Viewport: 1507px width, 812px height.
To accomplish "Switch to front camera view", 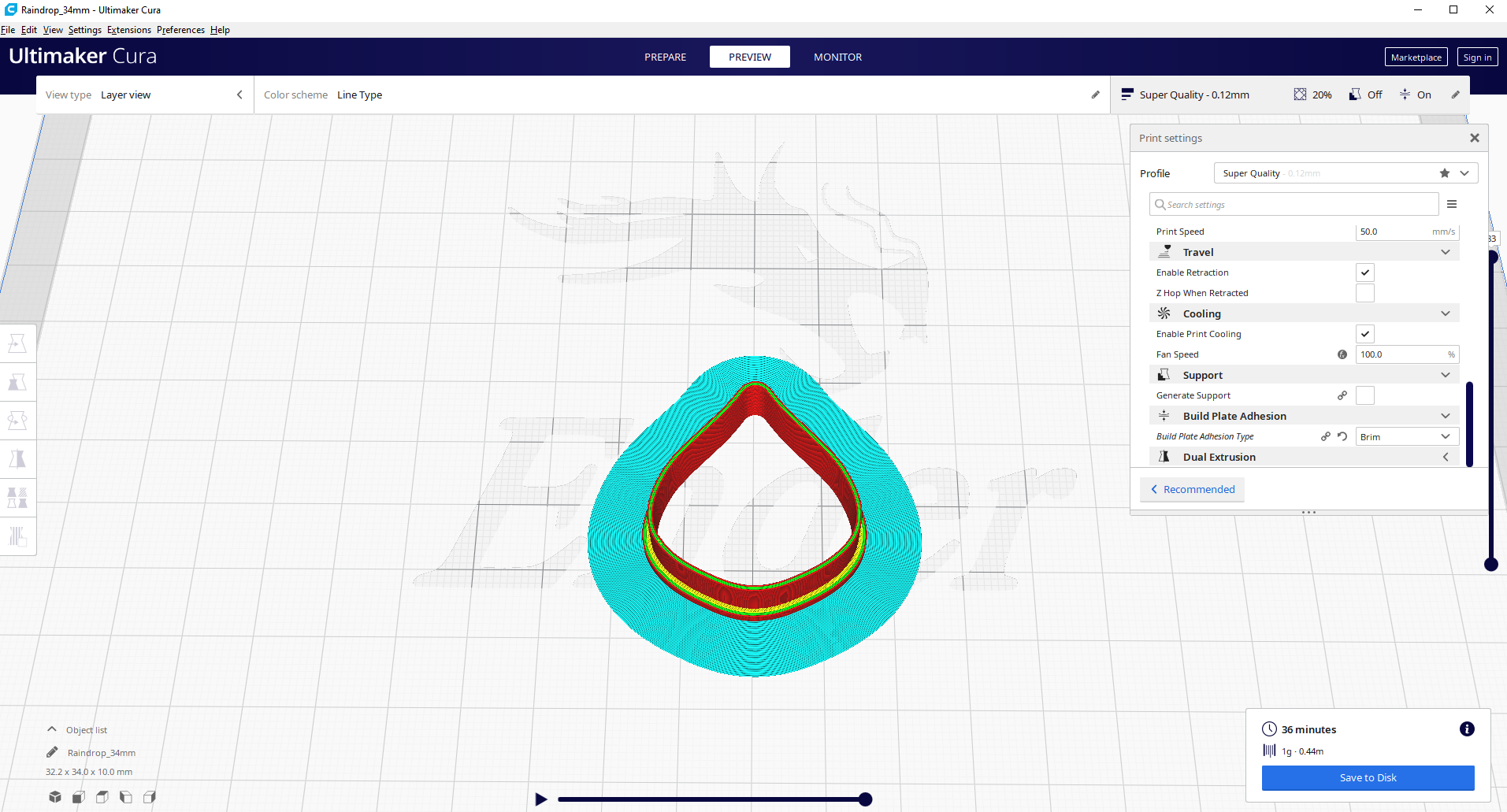I will tap(78, 797).
